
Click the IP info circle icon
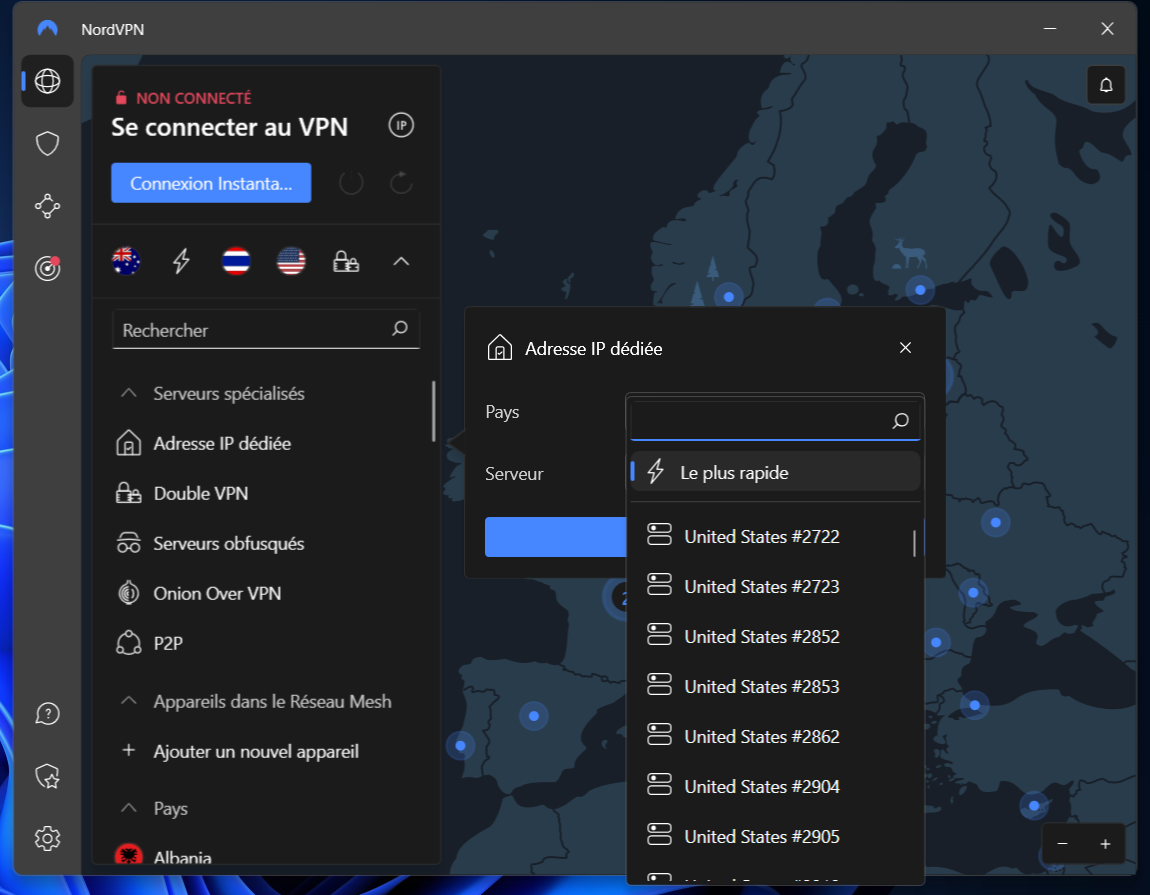click(x=401, y=125)
